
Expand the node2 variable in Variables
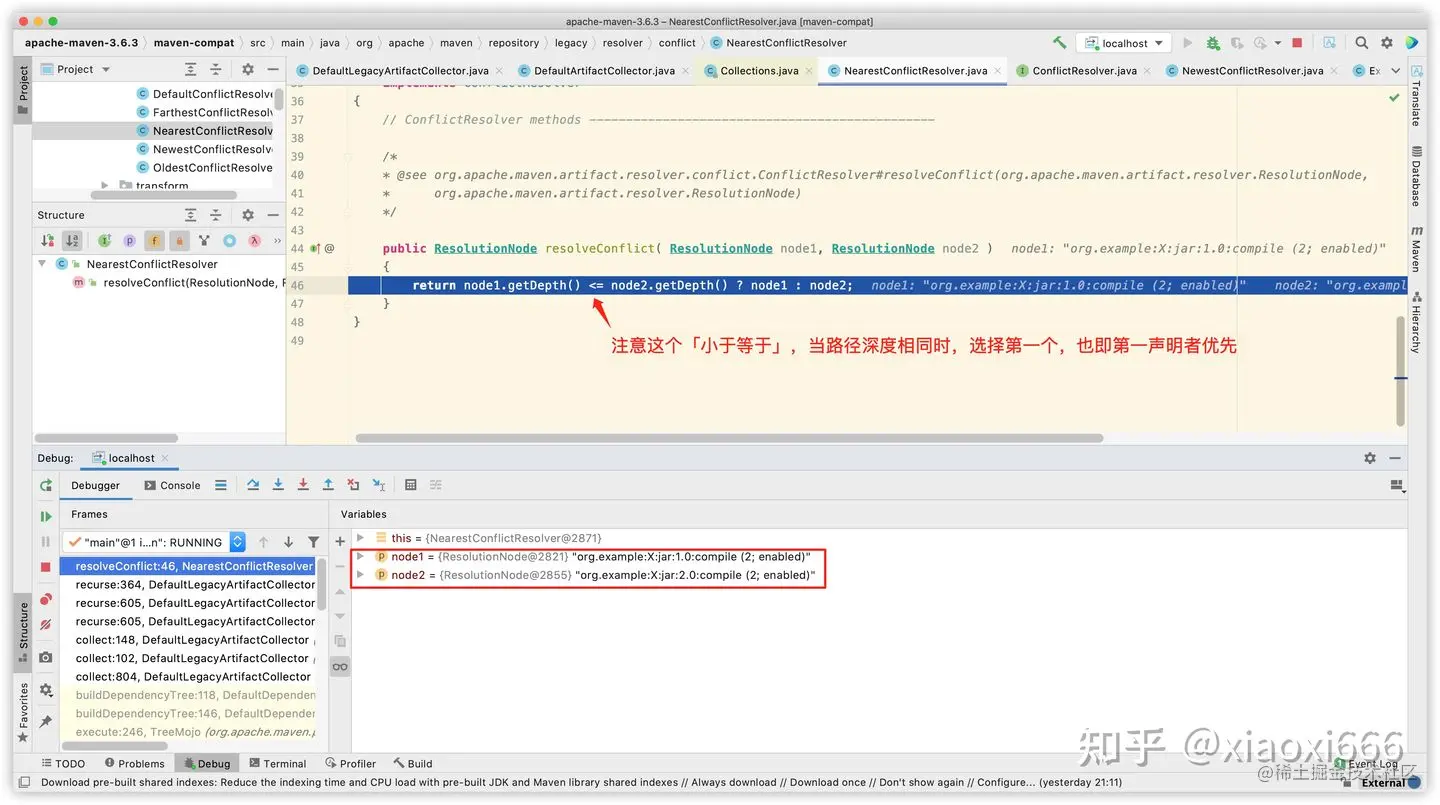point(361,575)
